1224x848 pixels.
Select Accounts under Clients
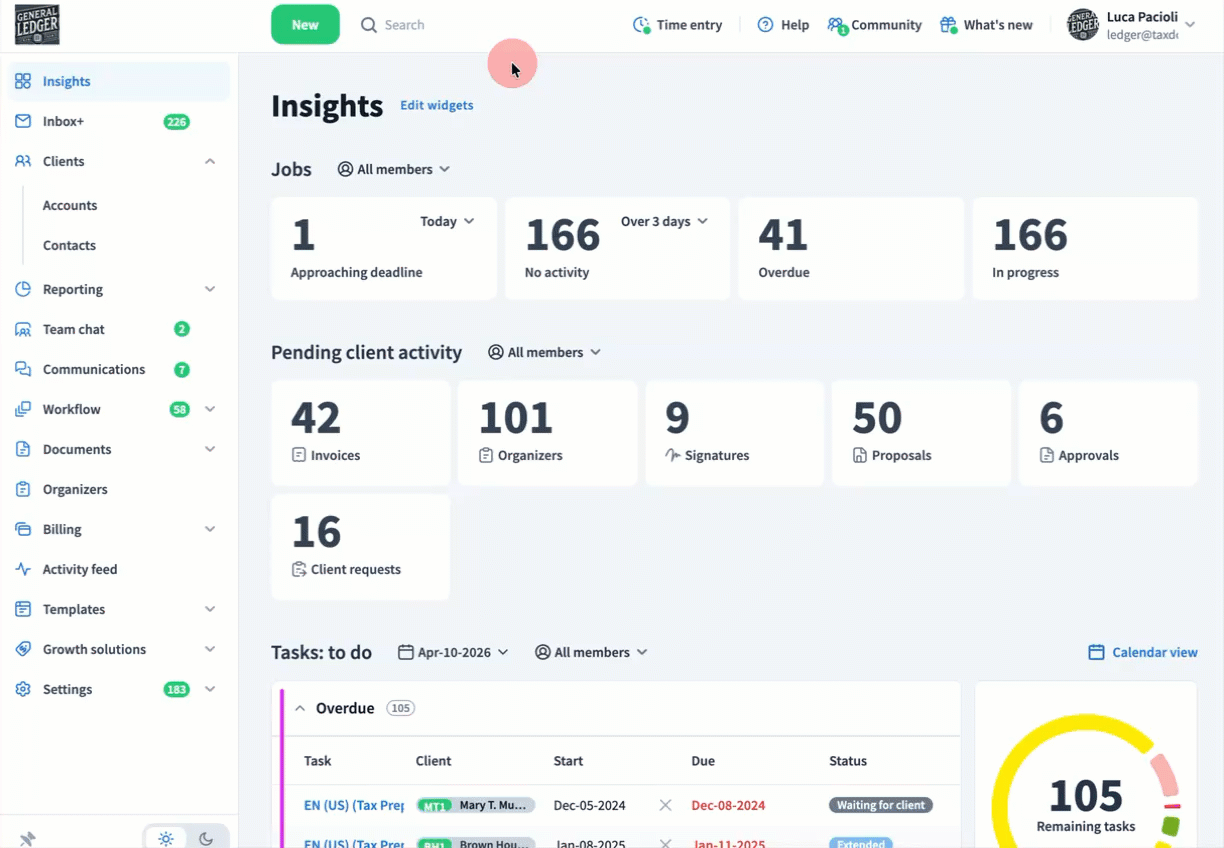[70, 205]
